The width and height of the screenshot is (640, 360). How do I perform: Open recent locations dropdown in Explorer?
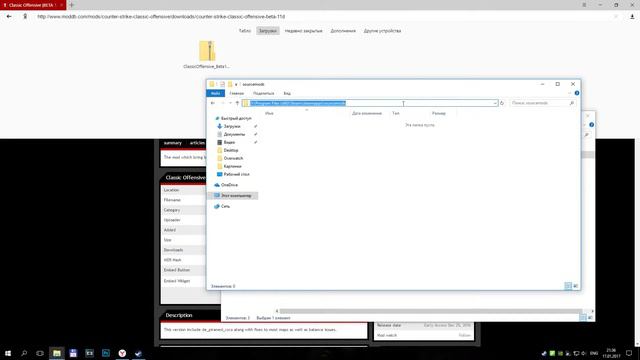click(230, 103)
